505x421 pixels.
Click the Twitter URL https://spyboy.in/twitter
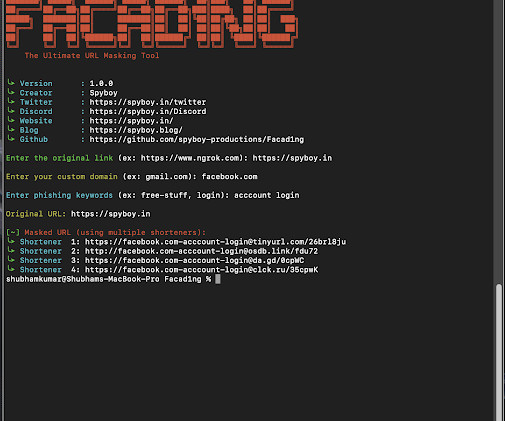coord(148,102)
